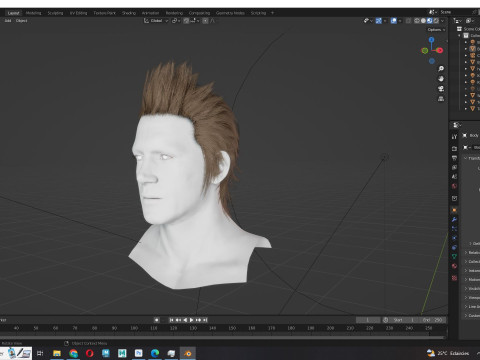Open the Modifiers wrench tab

coord(454,219)
